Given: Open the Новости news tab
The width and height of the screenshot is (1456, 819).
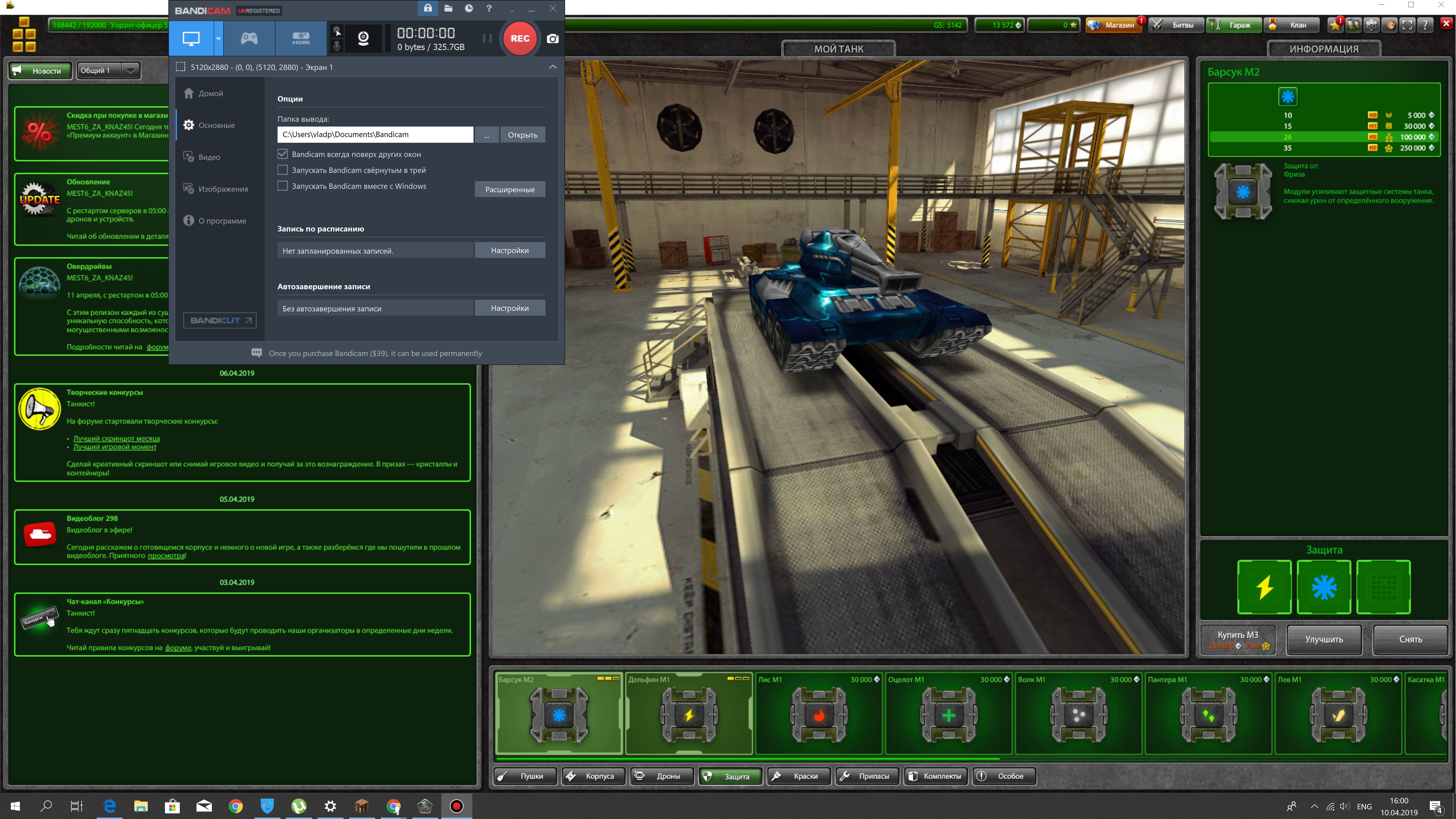Looking at the screenshot, I should (40, 71).
